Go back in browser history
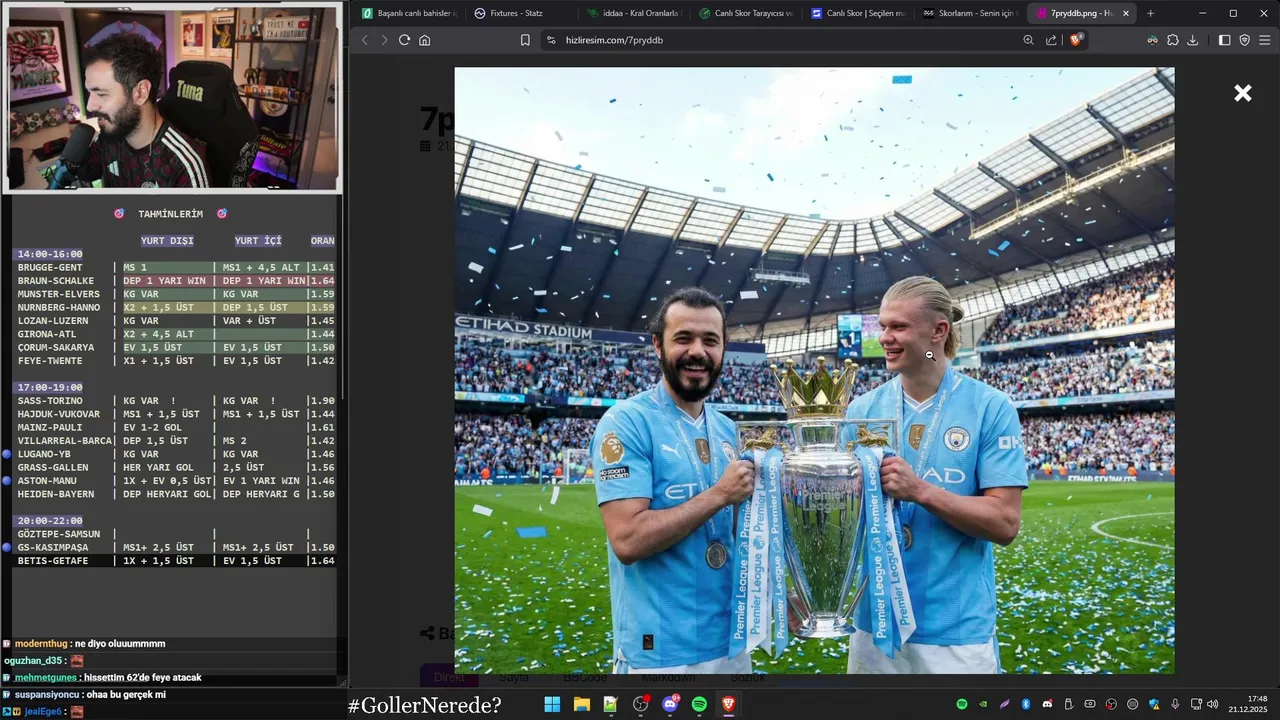The width and height of the screenshot is (1280, 720). pyautogui.click(x=364, y=40)
